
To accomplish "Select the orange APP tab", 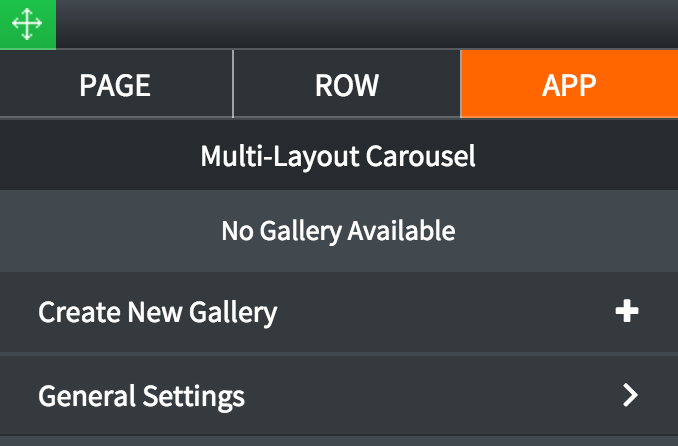I will point(569,85).
